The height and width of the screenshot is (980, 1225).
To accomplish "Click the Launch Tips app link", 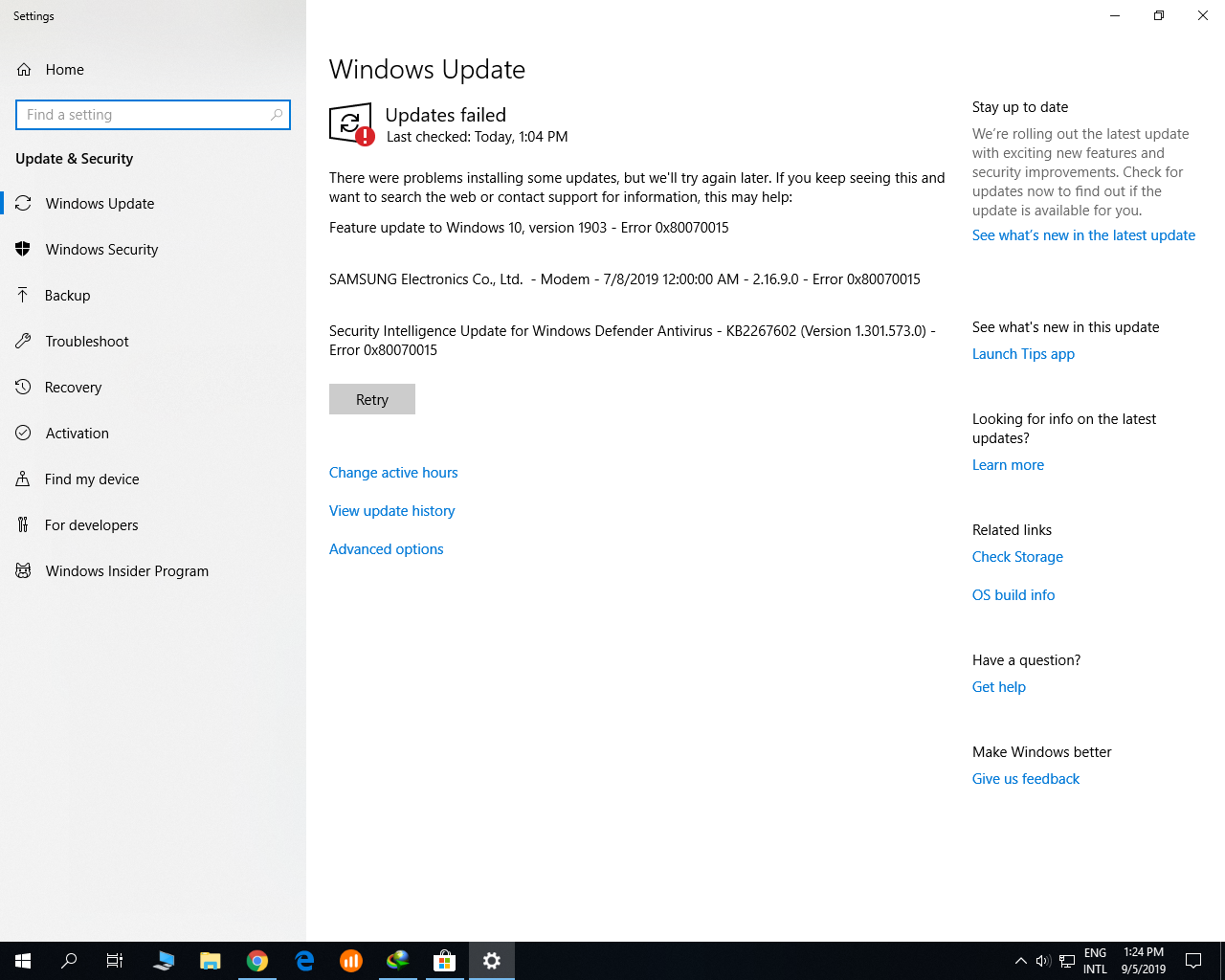I will (1023, 354).
